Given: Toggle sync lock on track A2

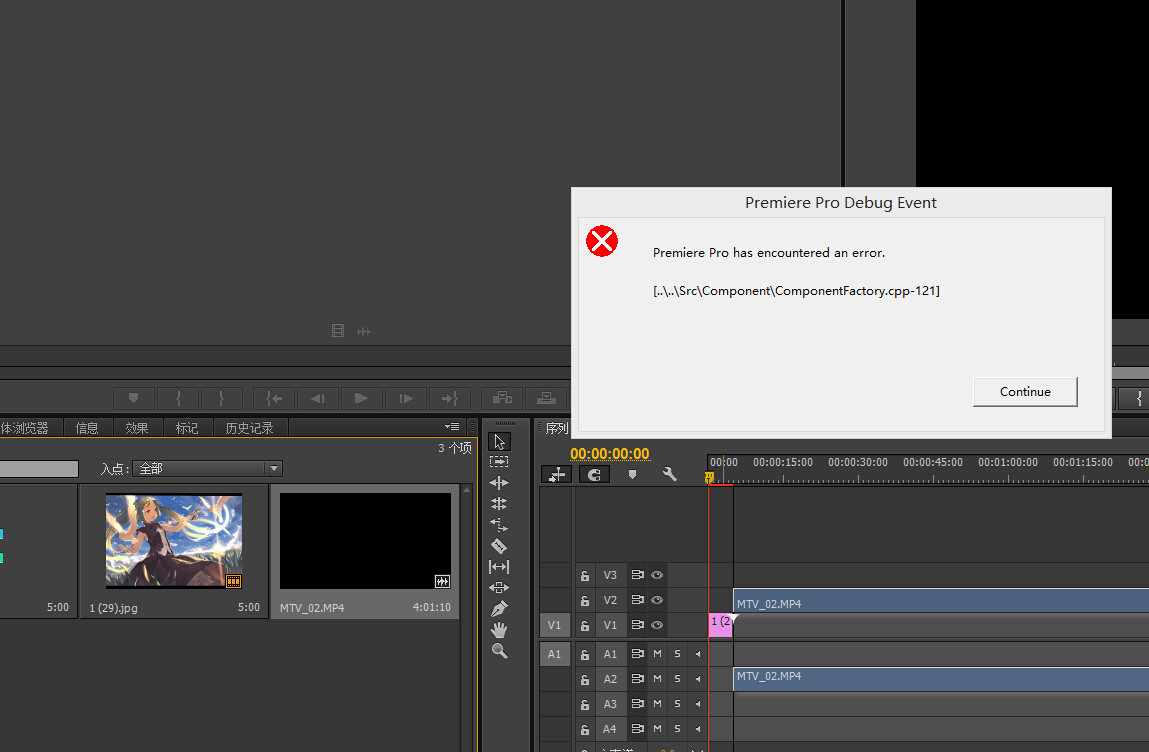Looking at the screenshot, I should point(637,679).
